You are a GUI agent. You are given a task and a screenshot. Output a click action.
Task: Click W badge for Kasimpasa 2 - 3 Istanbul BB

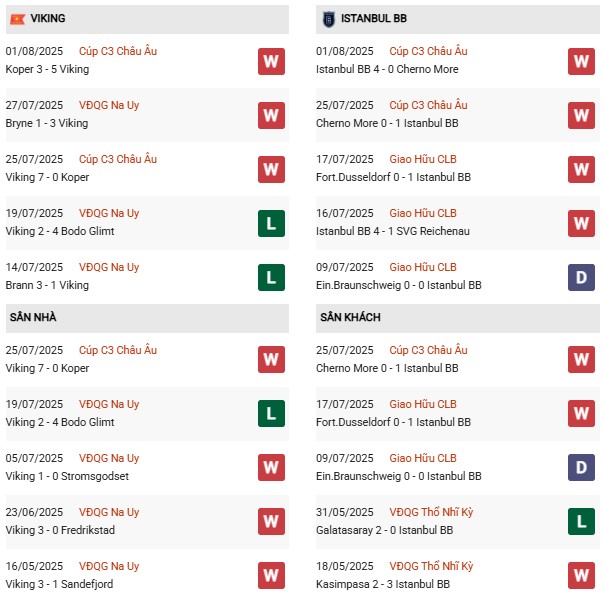(x=581, y=575)
